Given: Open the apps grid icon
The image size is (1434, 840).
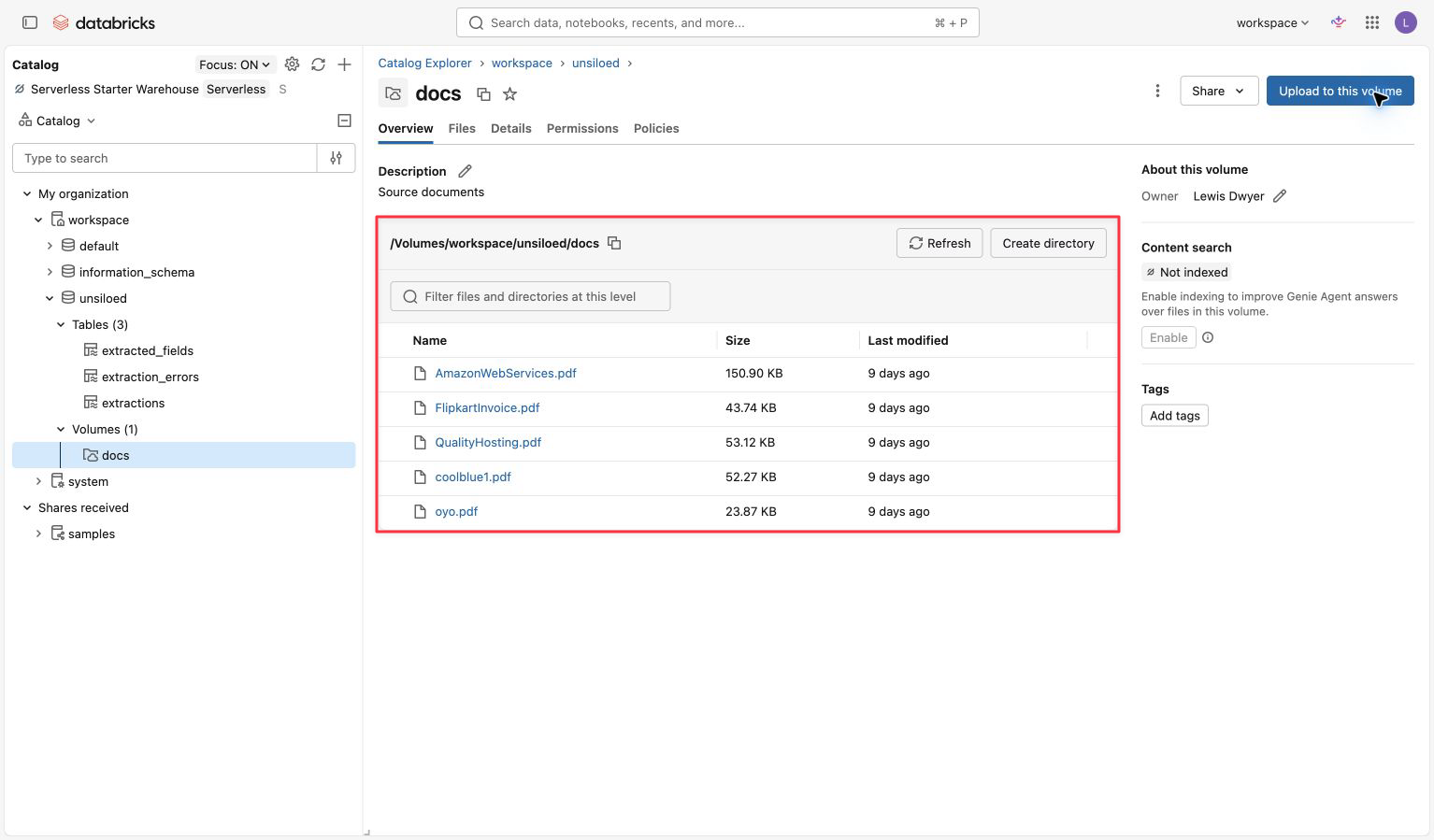Looking at the screenshot, I should coord(1372,22).
